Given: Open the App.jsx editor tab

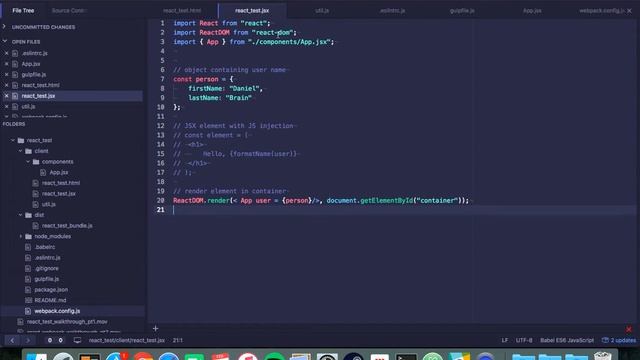Looking at the screenshot, I should tap(532, 11).
